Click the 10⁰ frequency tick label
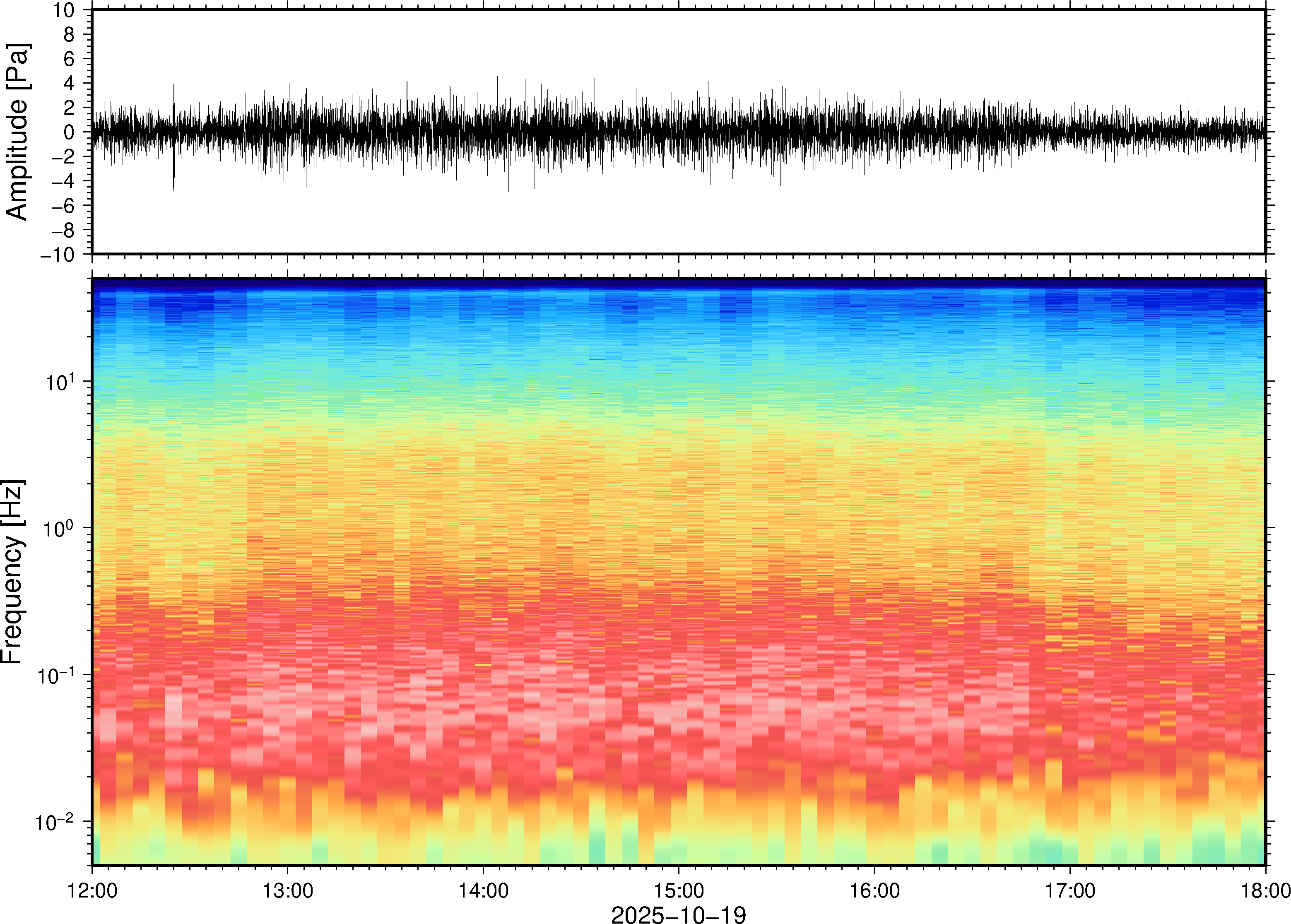The width and height of the screenshot is (1291, 924). (59, 528)
